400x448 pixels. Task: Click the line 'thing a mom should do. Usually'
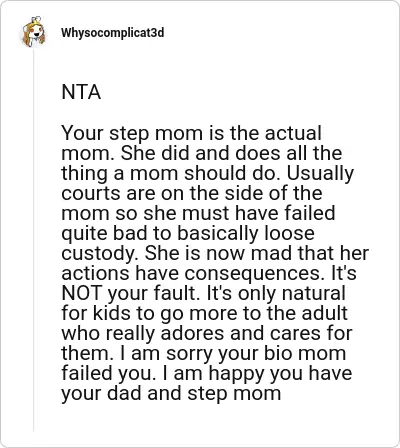[207, 174]
